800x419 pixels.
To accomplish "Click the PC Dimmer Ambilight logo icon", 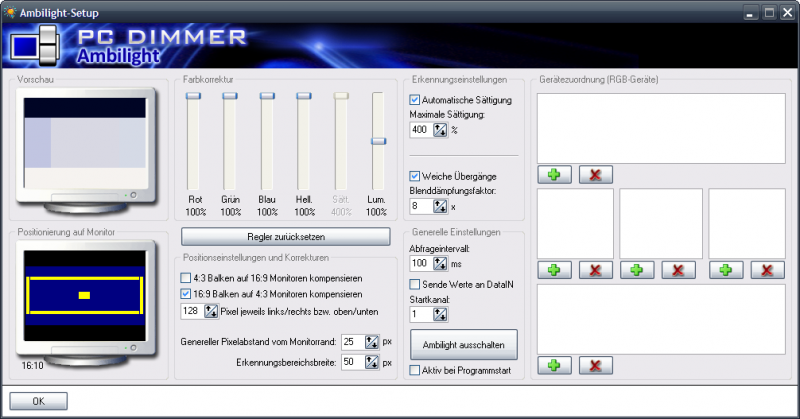I will tap(35, 45).
